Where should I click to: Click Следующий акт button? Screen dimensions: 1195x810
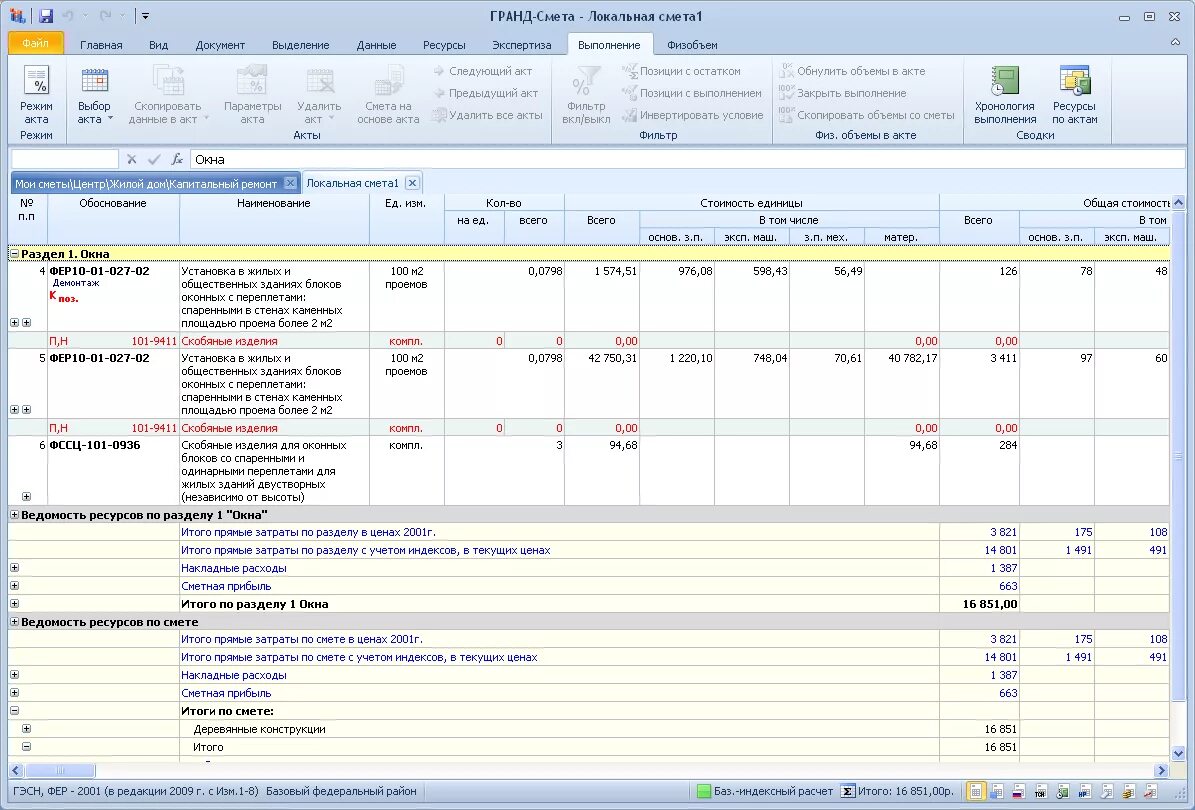coord(483,71)
